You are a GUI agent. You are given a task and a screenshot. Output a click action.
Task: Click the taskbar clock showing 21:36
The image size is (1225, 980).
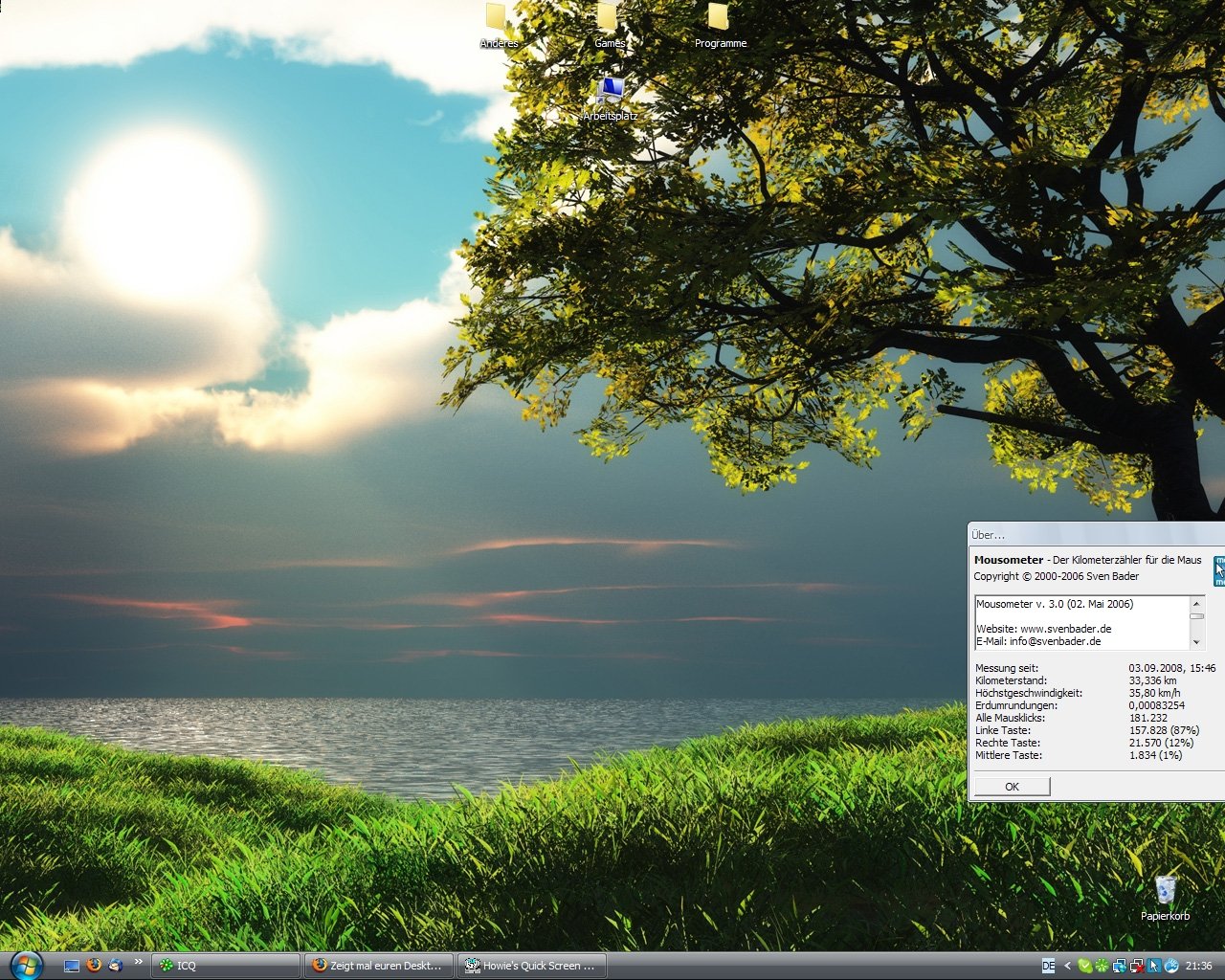pos(1198,966)
